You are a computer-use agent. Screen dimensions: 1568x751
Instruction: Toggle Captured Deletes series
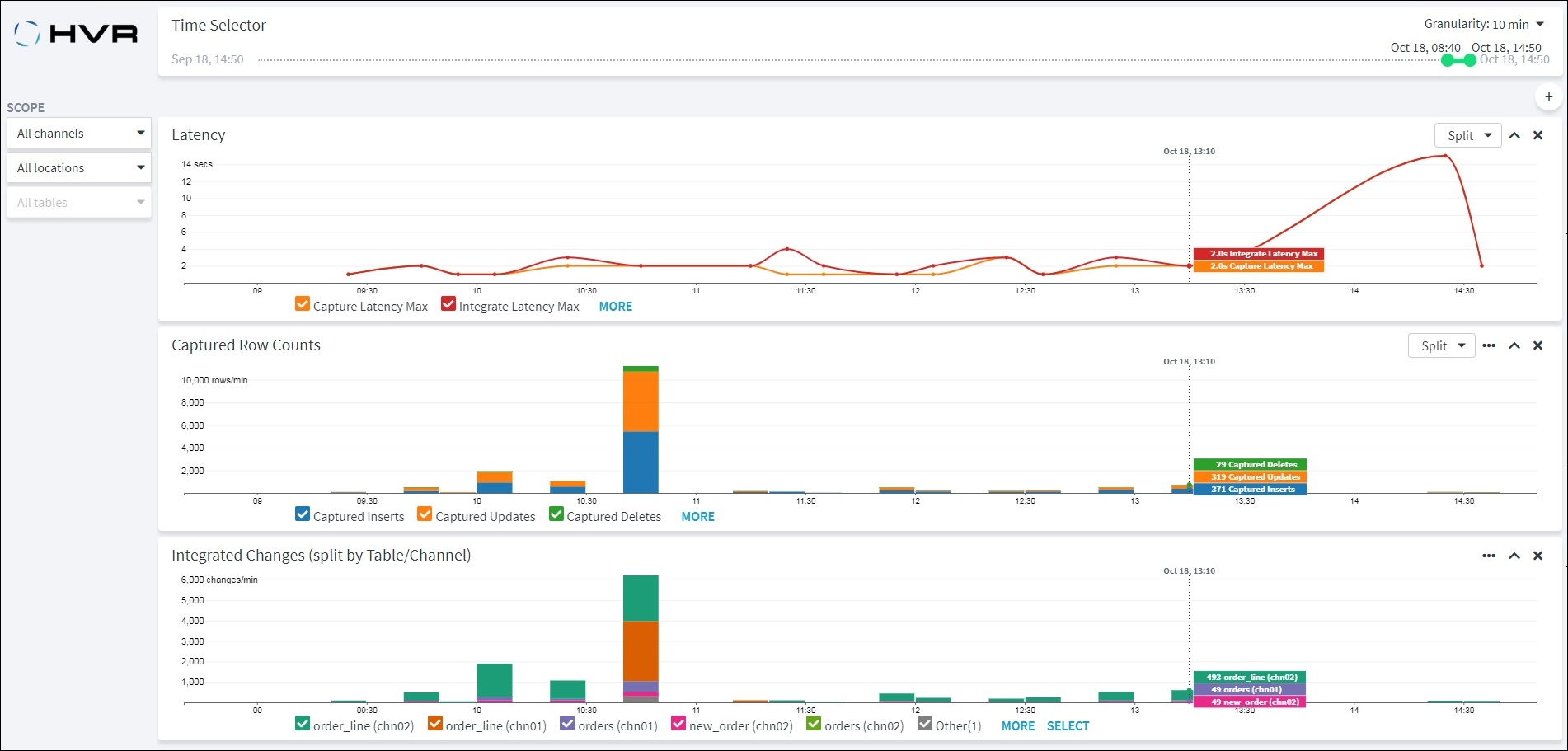(x=556, y=514)
